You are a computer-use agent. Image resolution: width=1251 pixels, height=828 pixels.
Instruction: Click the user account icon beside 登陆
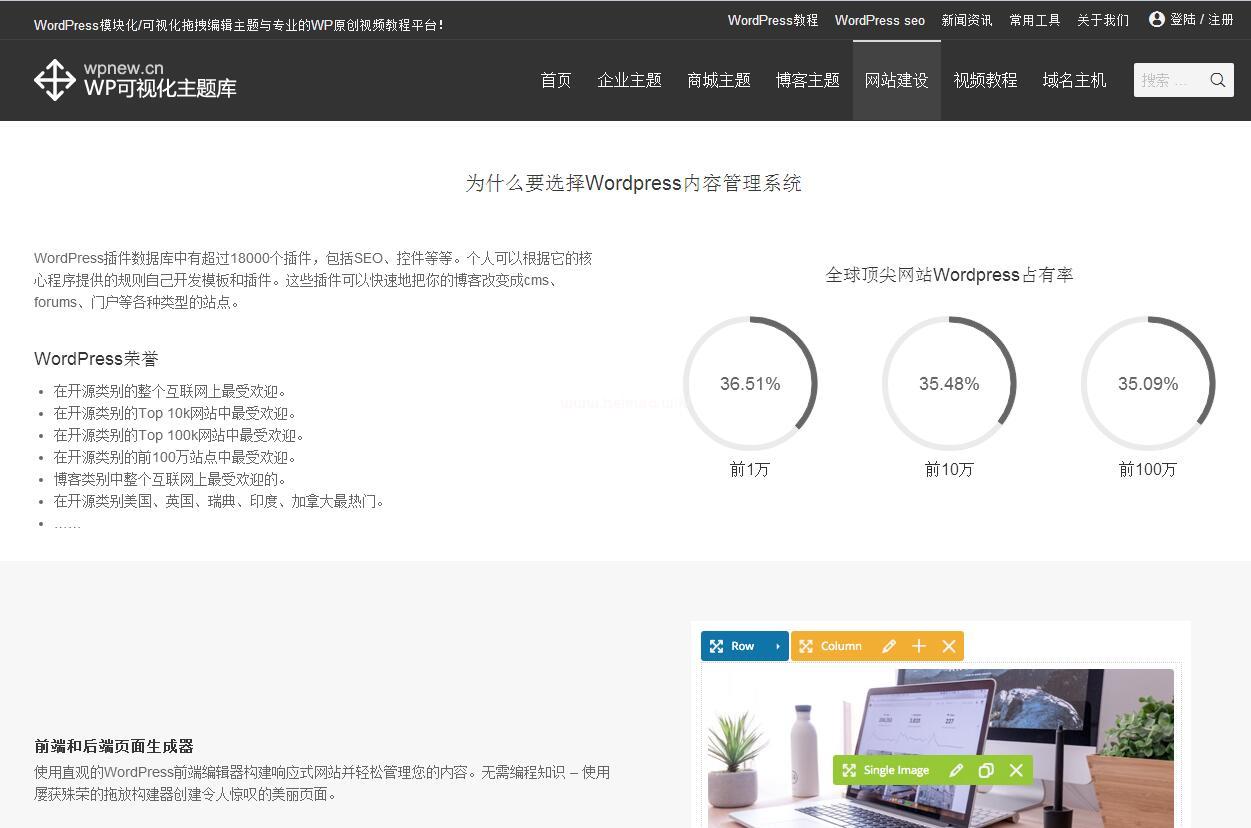tap(1156, 19)
